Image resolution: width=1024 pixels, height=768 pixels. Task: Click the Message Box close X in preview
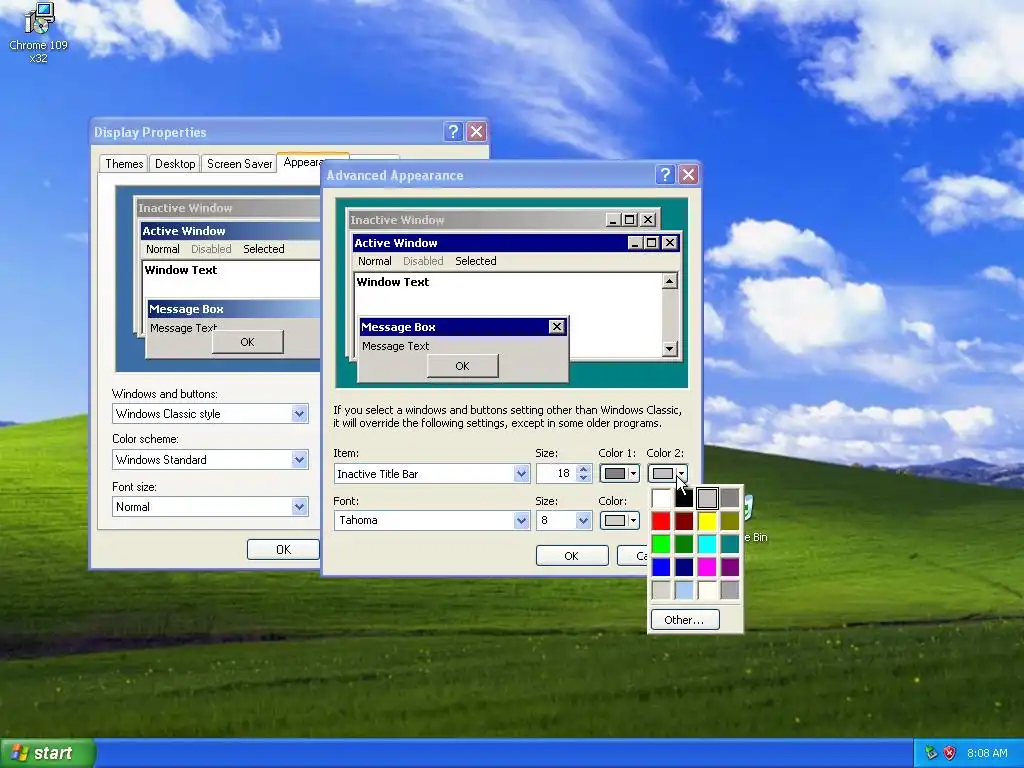[x=556, y=327]
